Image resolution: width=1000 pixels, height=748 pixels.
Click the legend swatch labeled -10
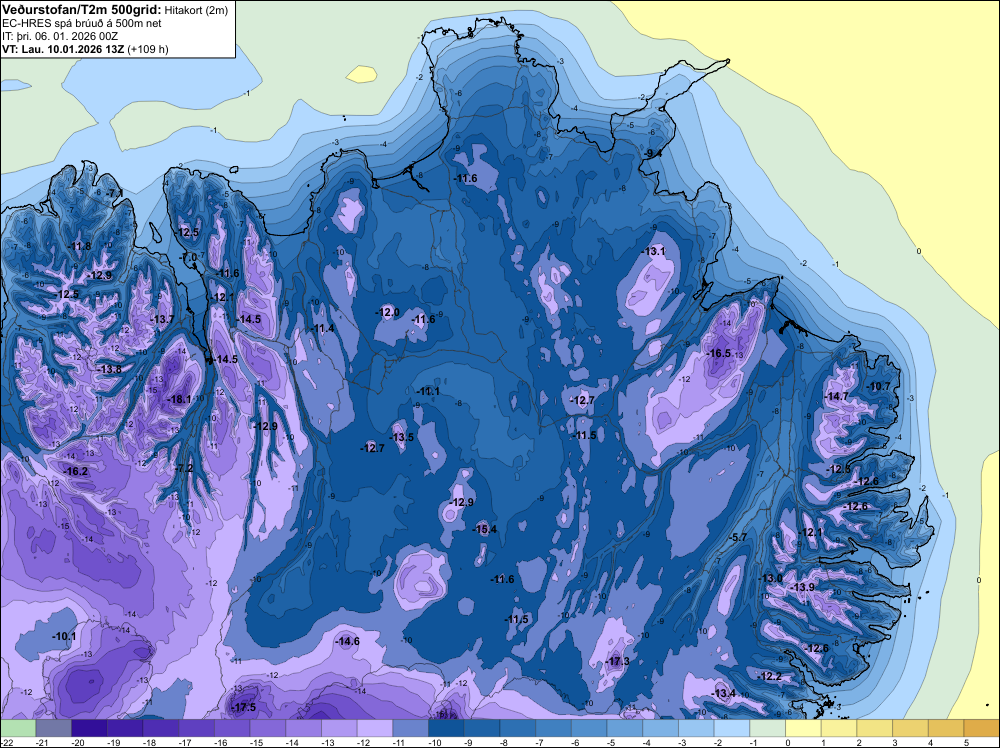coord(446,728)
